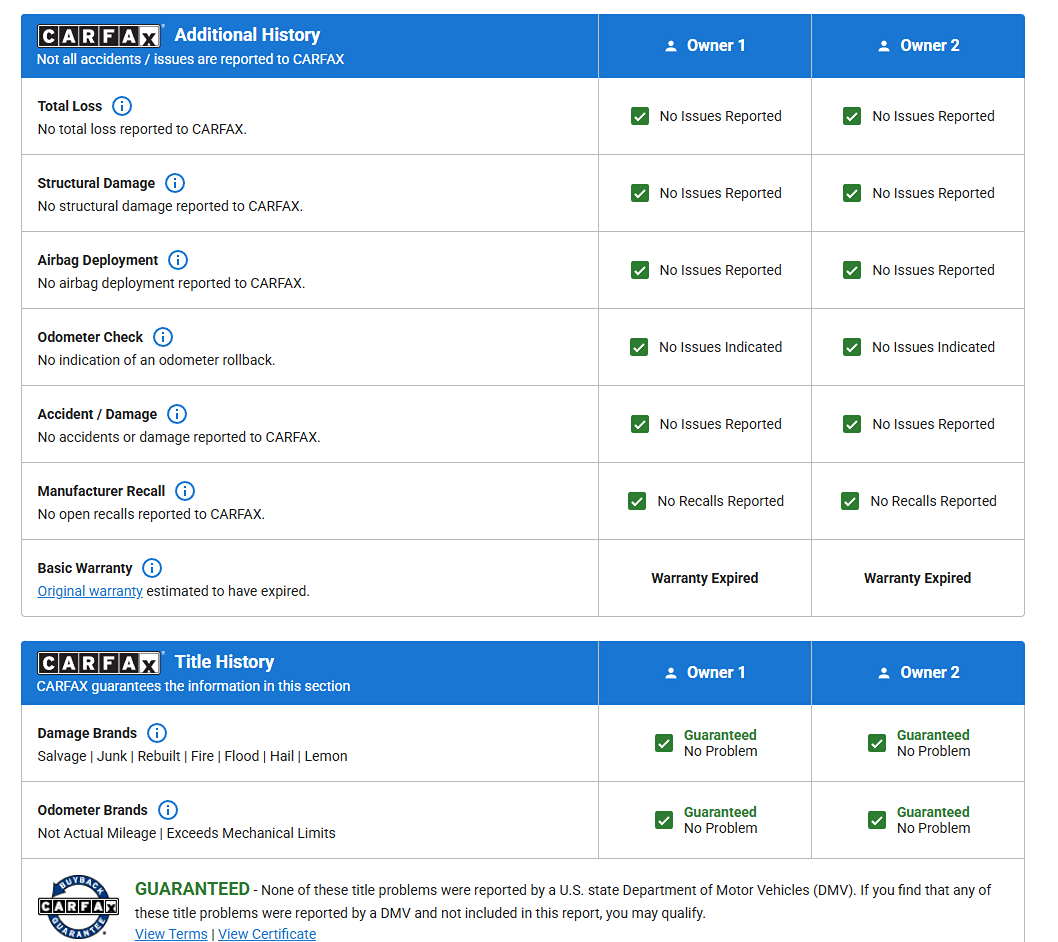Show info for Damage Brands
Viewport: 1058px width, 942px height.
tap(157, 733)
